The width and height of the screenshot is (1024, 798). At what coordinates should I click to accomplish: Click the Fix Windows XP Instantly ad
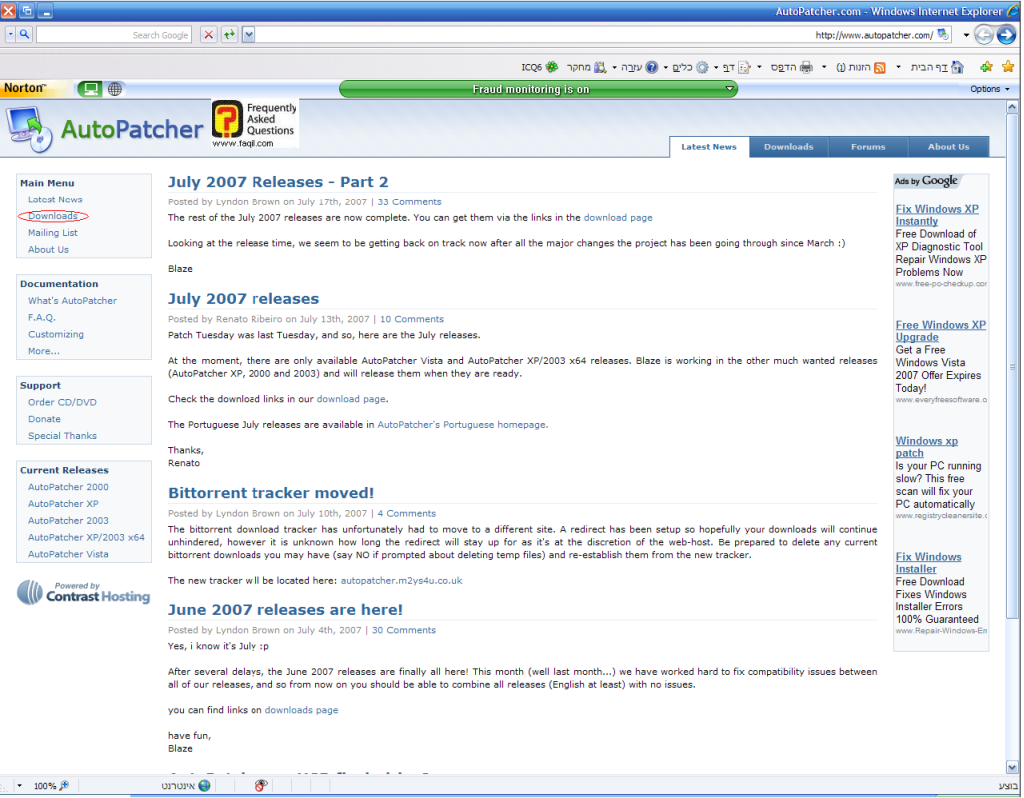(937, 215)
